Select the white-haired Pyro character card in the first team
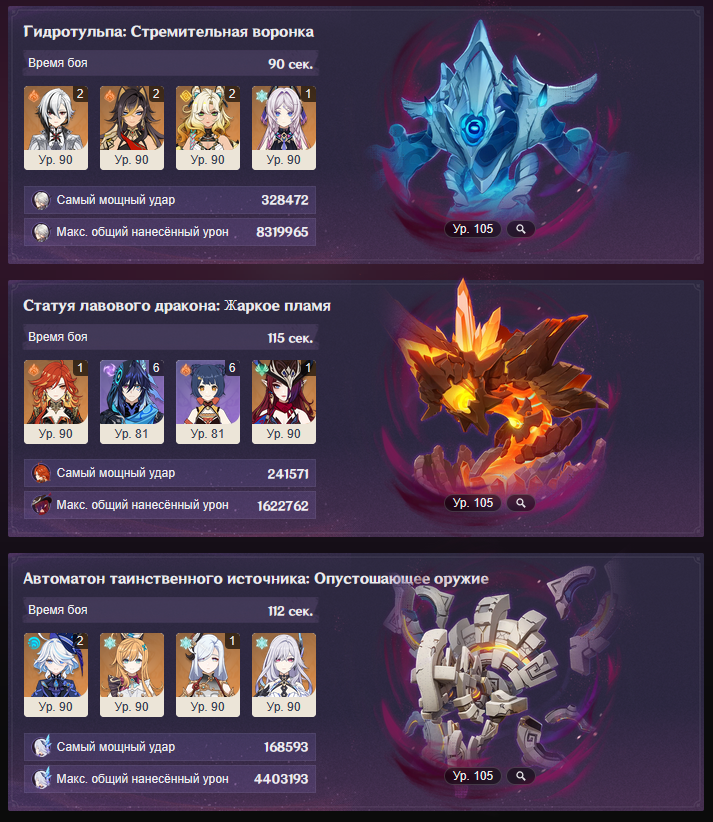 click(56, 128)
